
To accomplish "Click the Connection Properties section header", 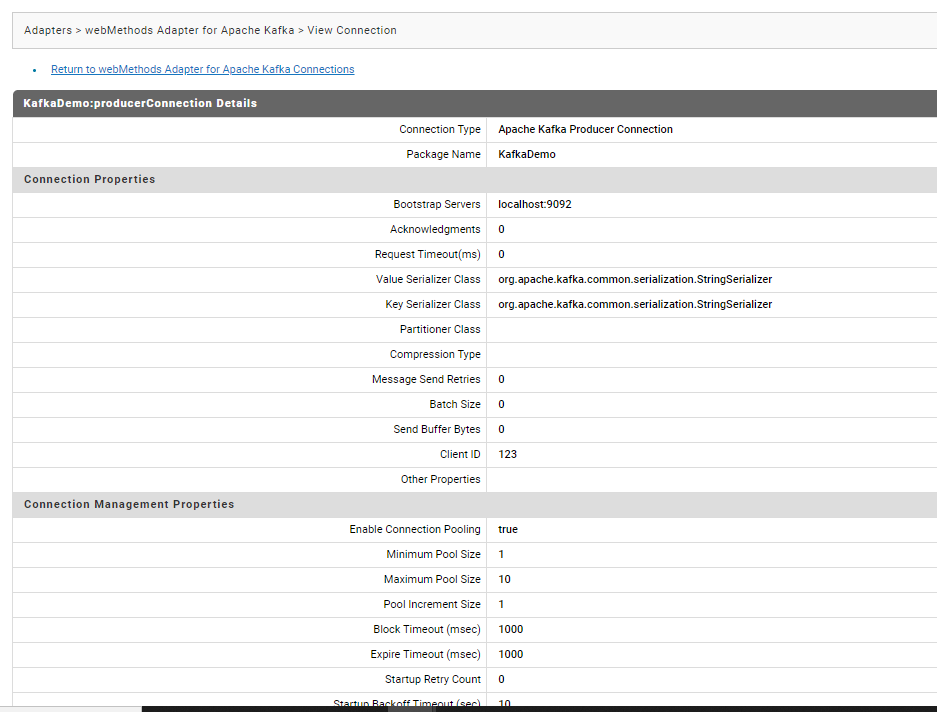I will [90, 179].
